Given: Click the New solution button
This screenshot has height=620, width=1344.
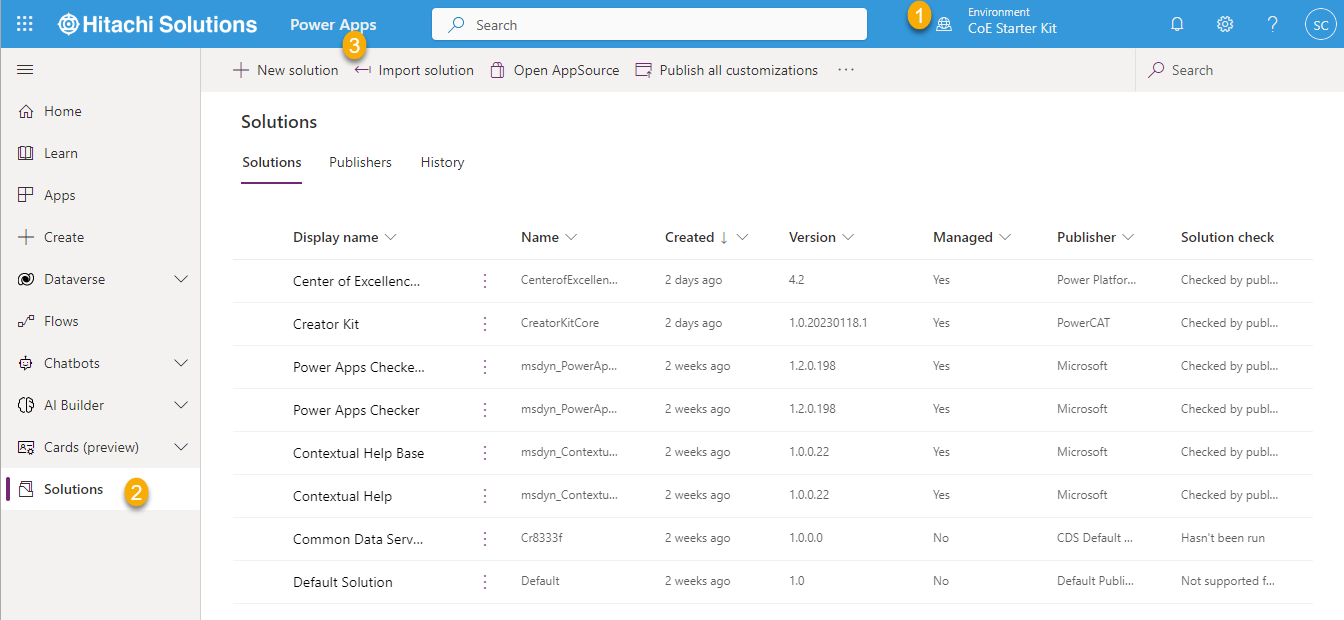Looking at the screenshot, I should (286, 70).
